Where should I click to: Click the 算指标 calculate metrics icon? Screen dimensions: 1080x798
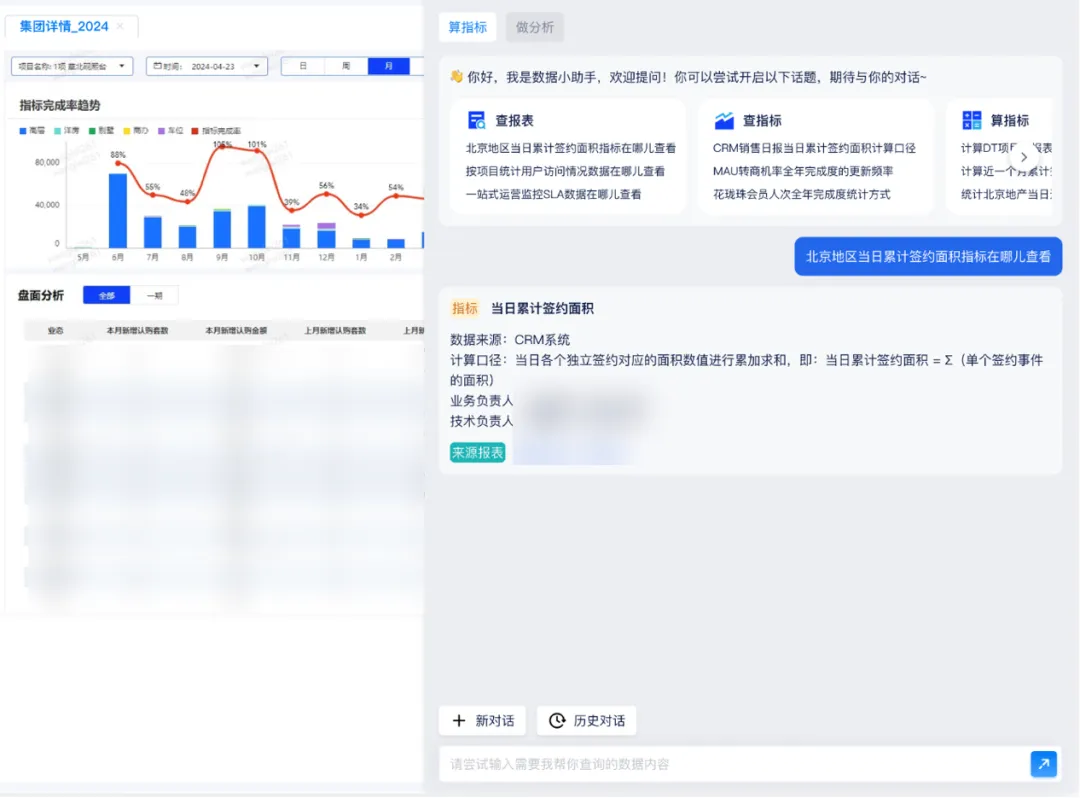971,119
